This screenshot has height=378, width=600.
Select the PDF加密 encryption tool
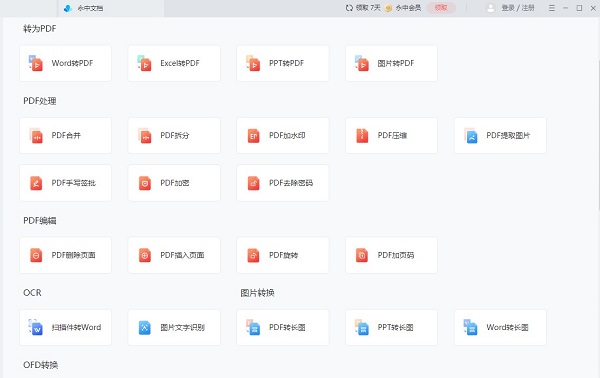click(174, 183)
